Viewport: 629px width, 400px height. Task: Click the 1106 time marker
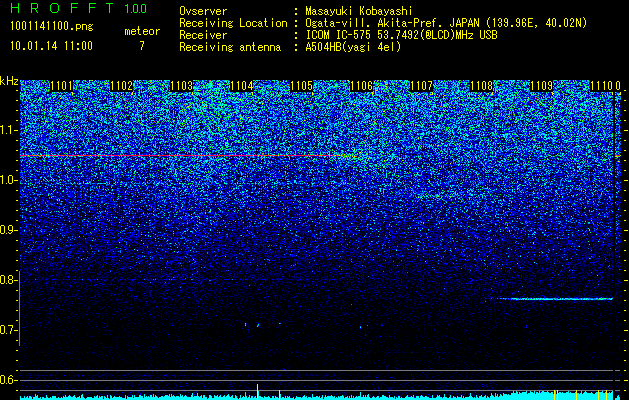[x=361, y=86]
